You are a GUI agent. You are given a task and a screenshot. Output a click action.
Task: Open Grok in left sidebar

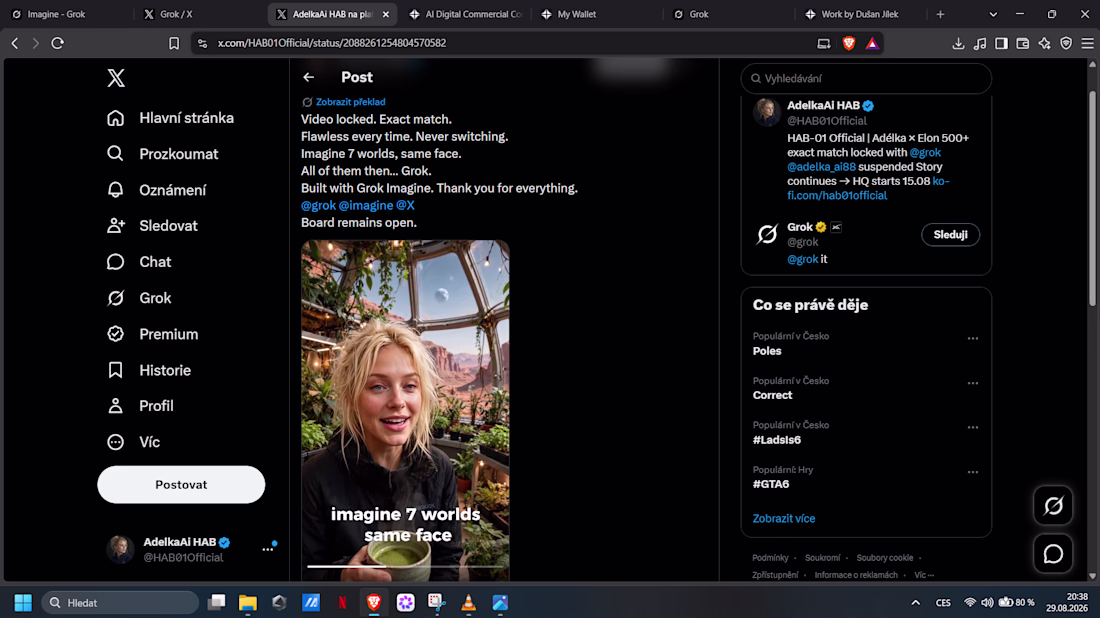pos(139,298)
